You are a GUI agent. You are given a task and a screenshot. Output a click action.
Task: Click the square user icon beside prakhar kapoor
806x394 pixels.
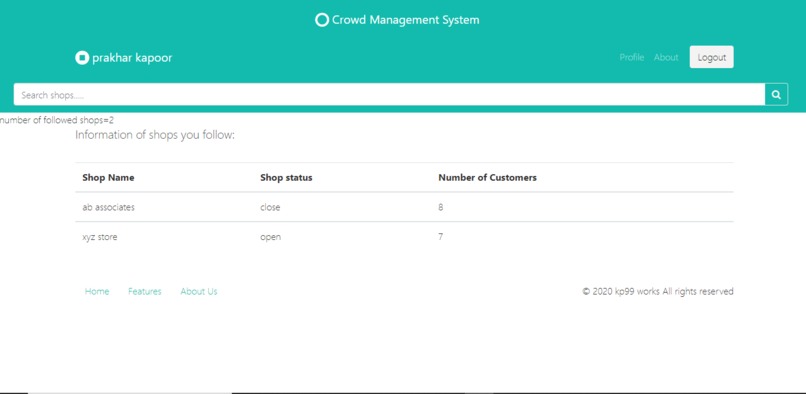click(82, 58)
